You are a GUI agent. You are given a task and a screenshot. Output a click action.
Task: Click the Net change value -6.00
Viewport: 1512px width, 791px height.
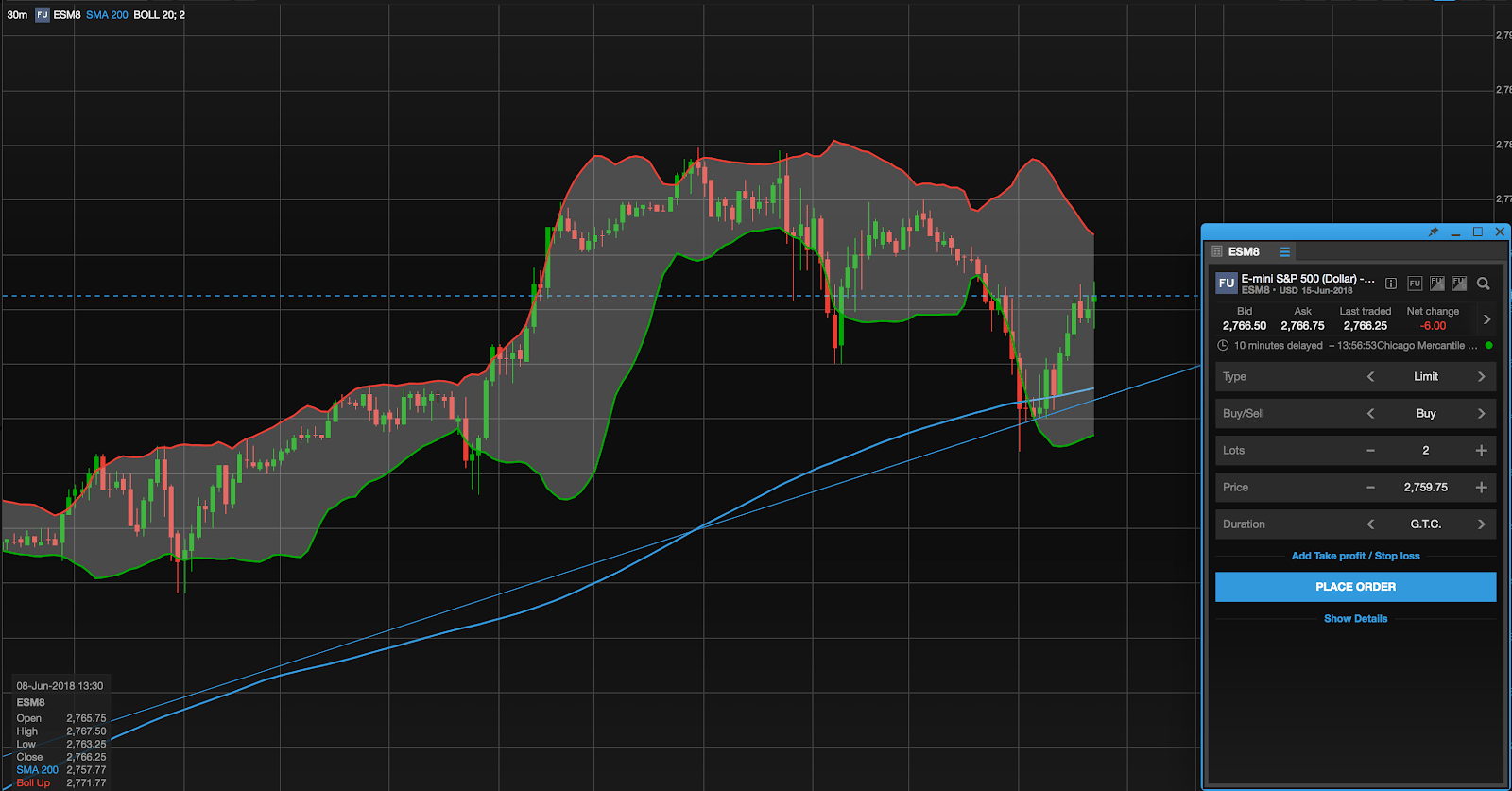coord(1433,326)
